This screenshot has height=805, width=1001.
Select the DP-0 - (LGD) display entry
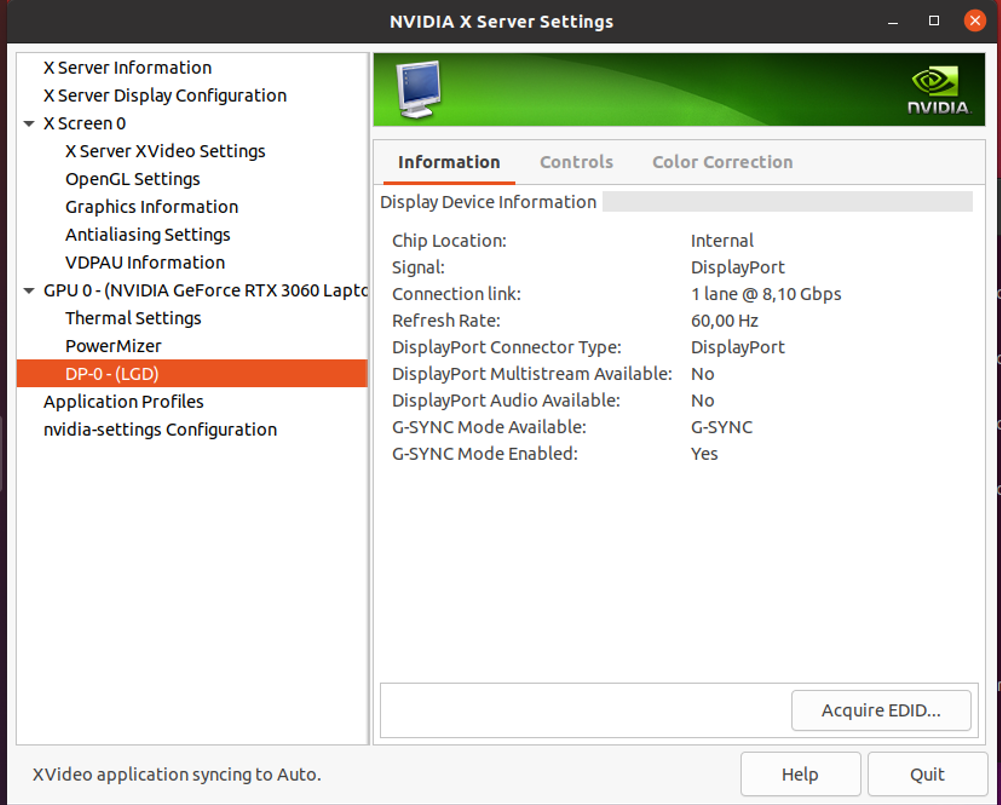(x=192, y=373)
